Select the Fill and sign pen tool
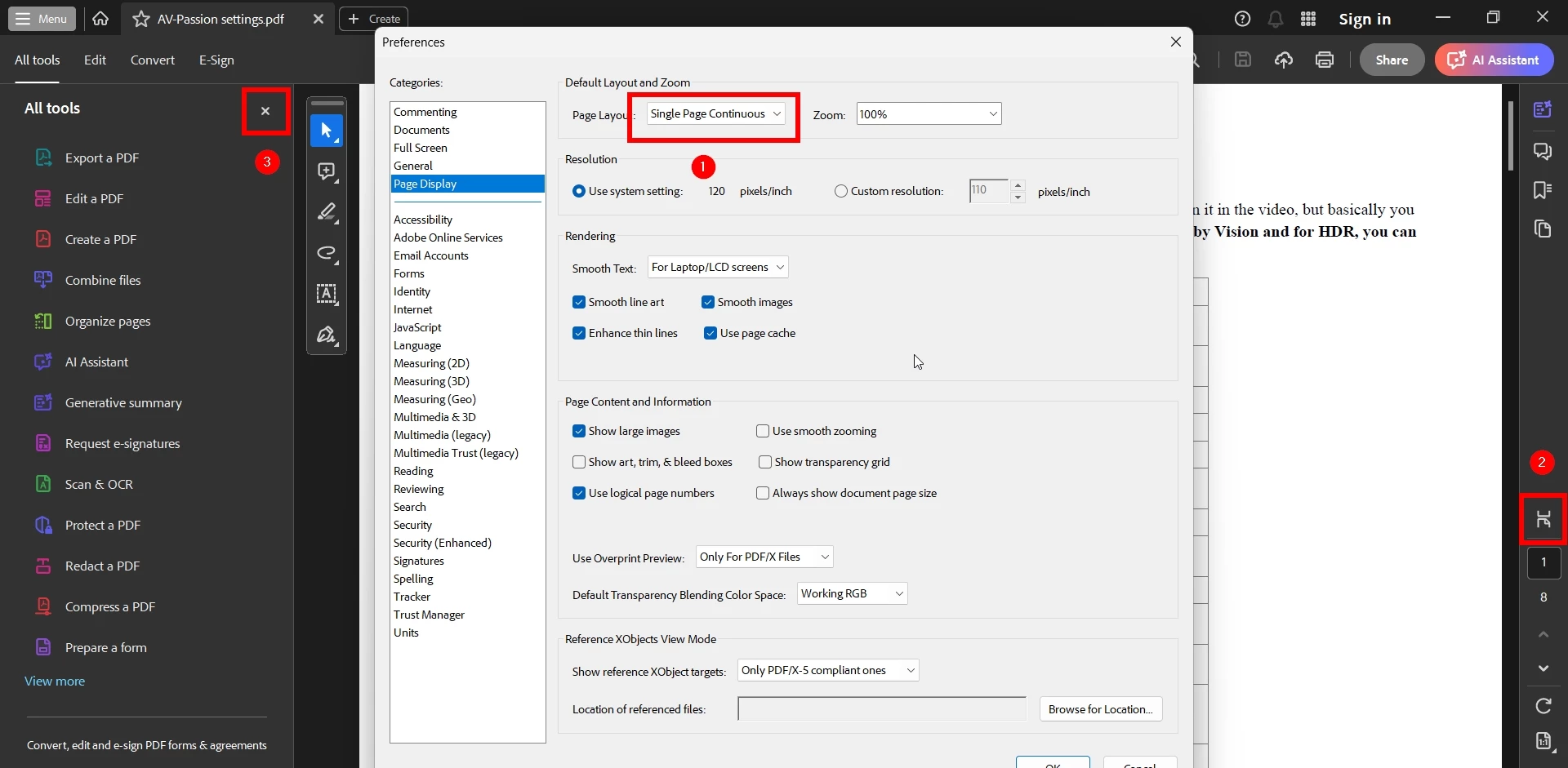Image resolution: width=1568 pixels, height=768 pixels. click(327, 335)
